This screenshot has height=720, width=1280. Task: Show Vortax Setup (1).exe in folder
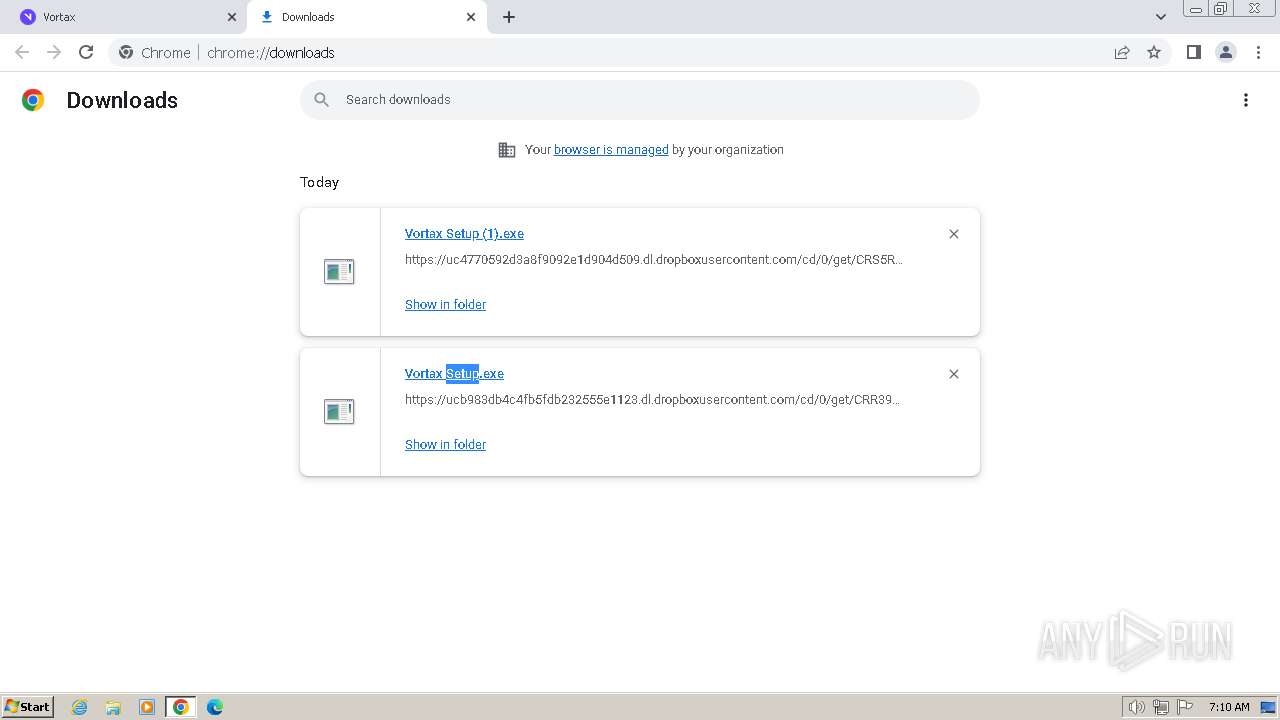(445, 305)
